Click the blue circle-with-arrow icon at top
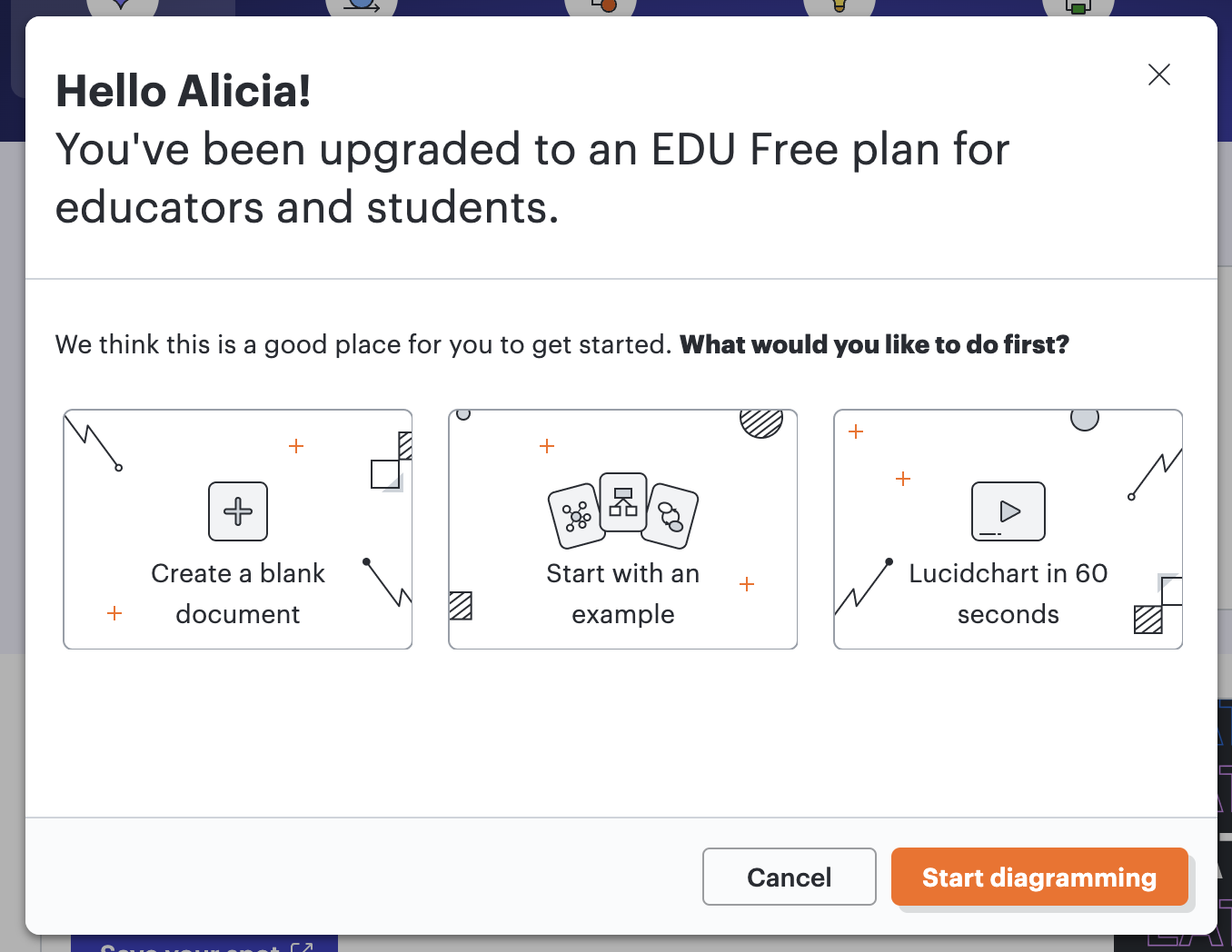The image size is (1232, 952). coord(362,6)
